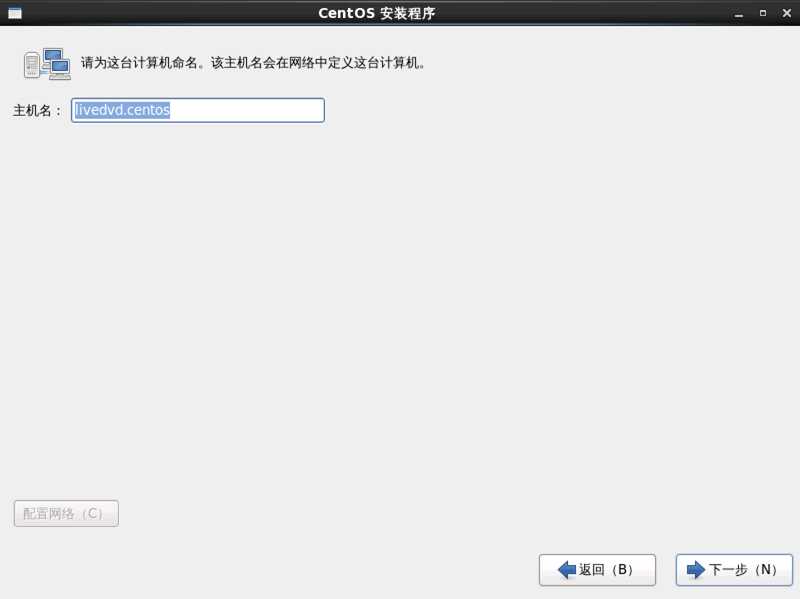Click the networked computers icon
The width and height of the screenshot is (800, 599).
pos(47,64)
